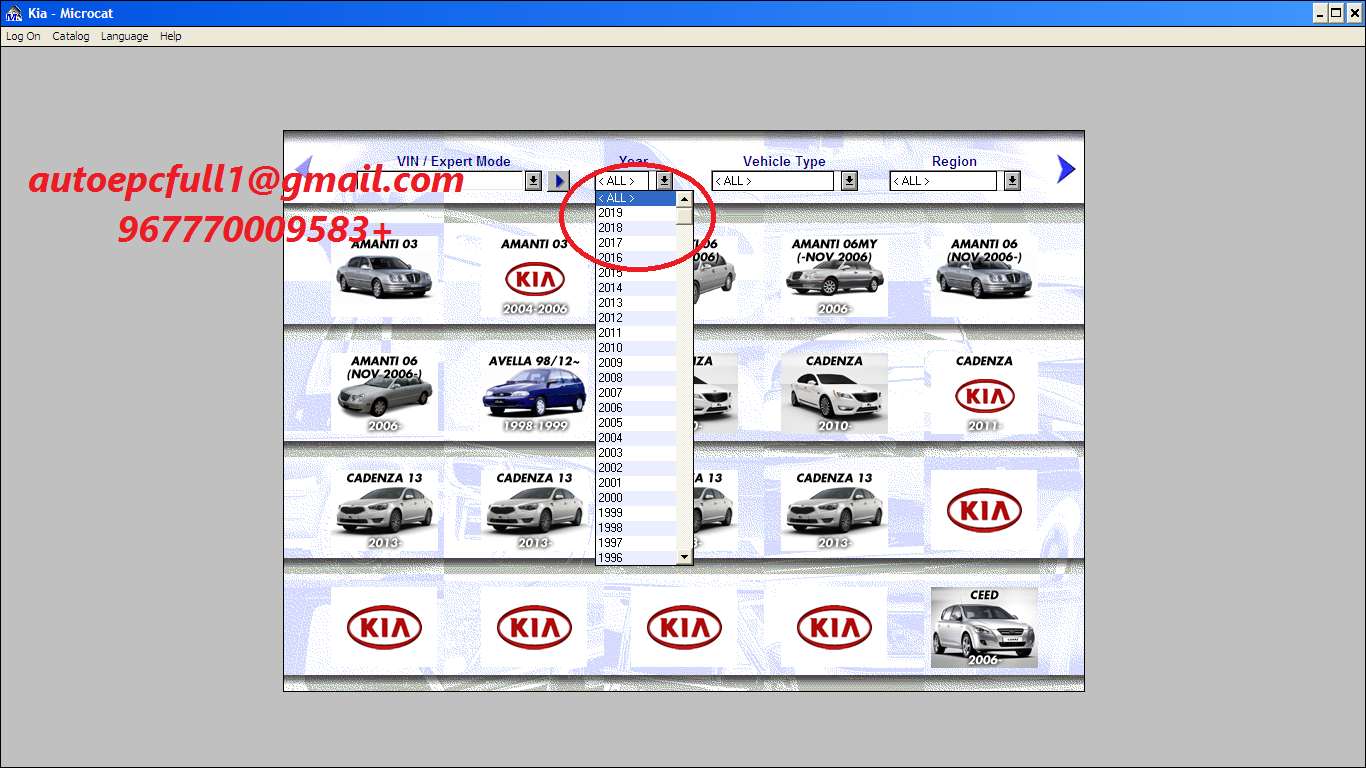This screenshot has height=768, width=1366.
Task: Select 1999 in the year list
Action: [x=636, y=513]
